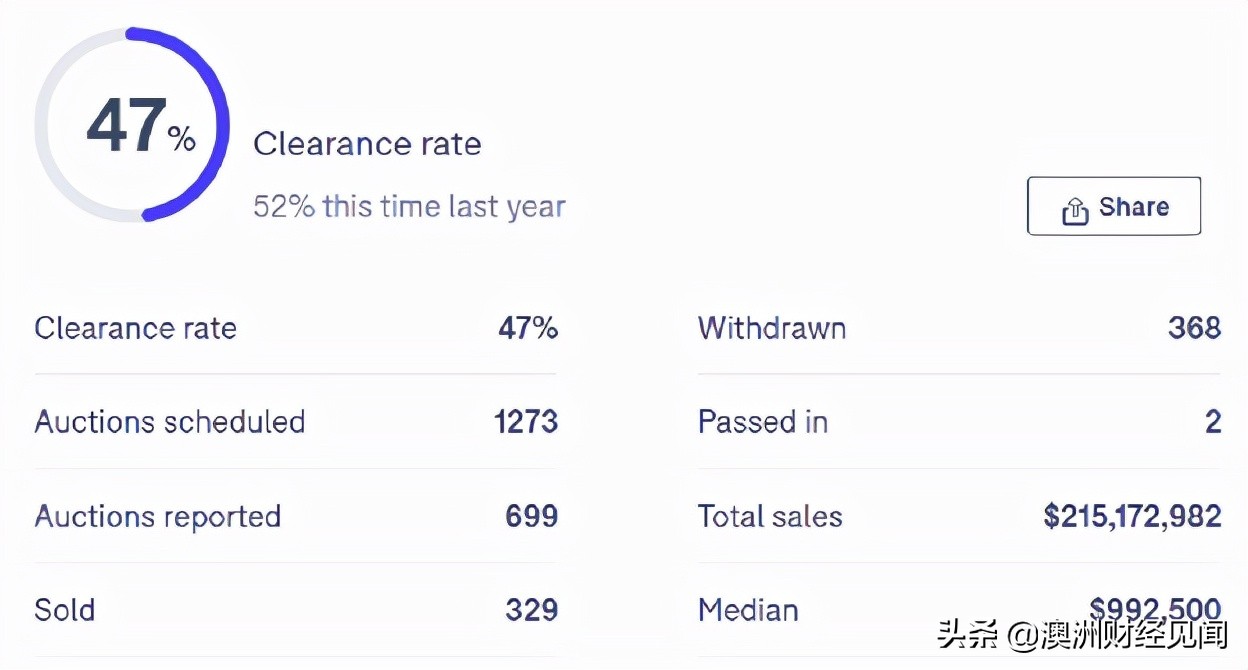Select the Passed in row label
1248x670 pixels.
pyautogui.click(x=763, y=422)
